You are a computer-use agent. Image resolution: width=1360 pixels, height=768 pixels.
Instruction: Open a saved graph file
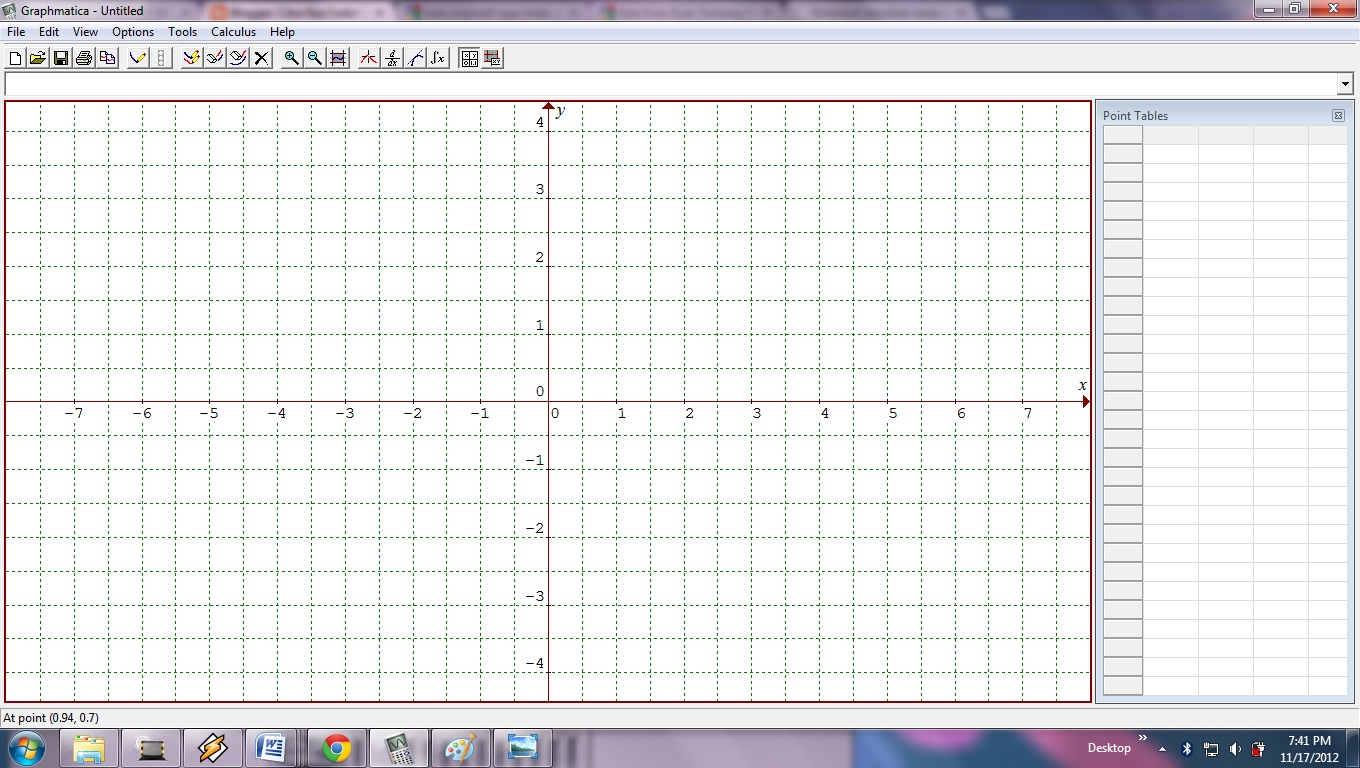pos(38,58)
